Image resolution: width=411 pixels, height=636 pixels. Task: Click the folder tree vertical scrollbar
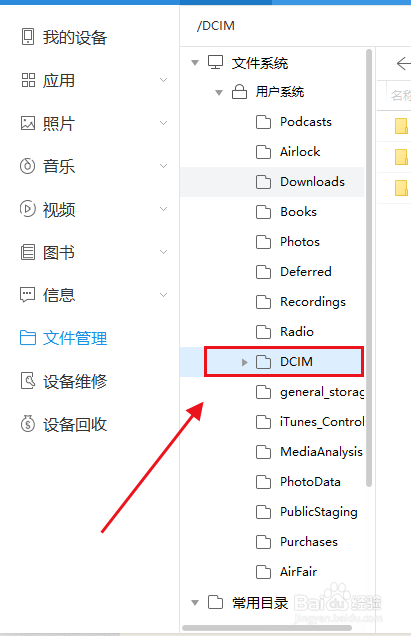pos(369,268)
